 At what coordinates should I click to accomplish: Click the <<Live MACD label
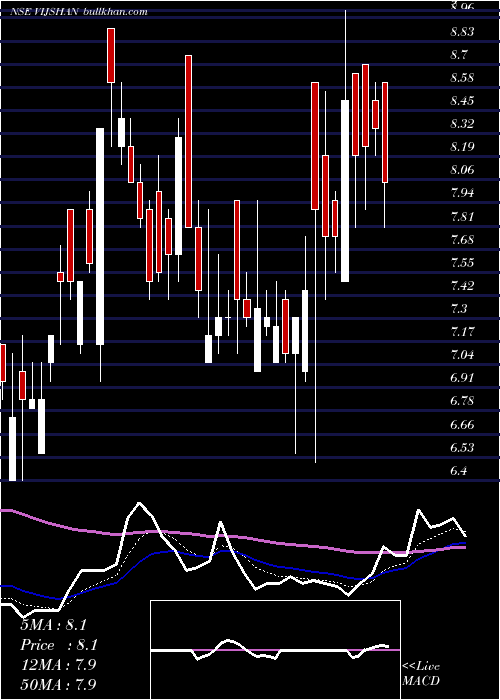[421, 673]
